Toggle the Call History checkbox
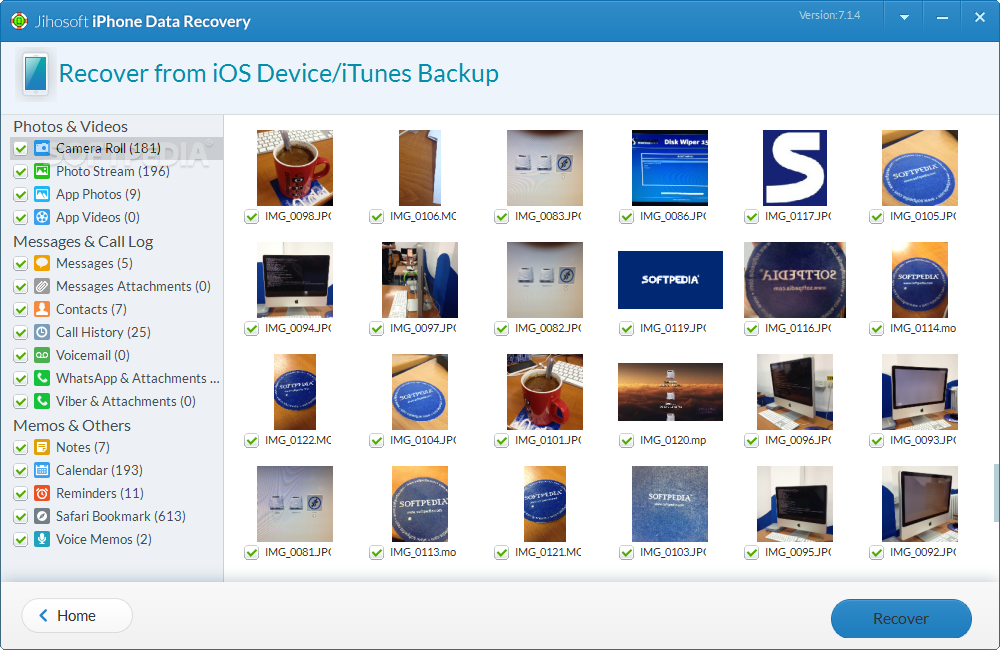 point(20,332)
